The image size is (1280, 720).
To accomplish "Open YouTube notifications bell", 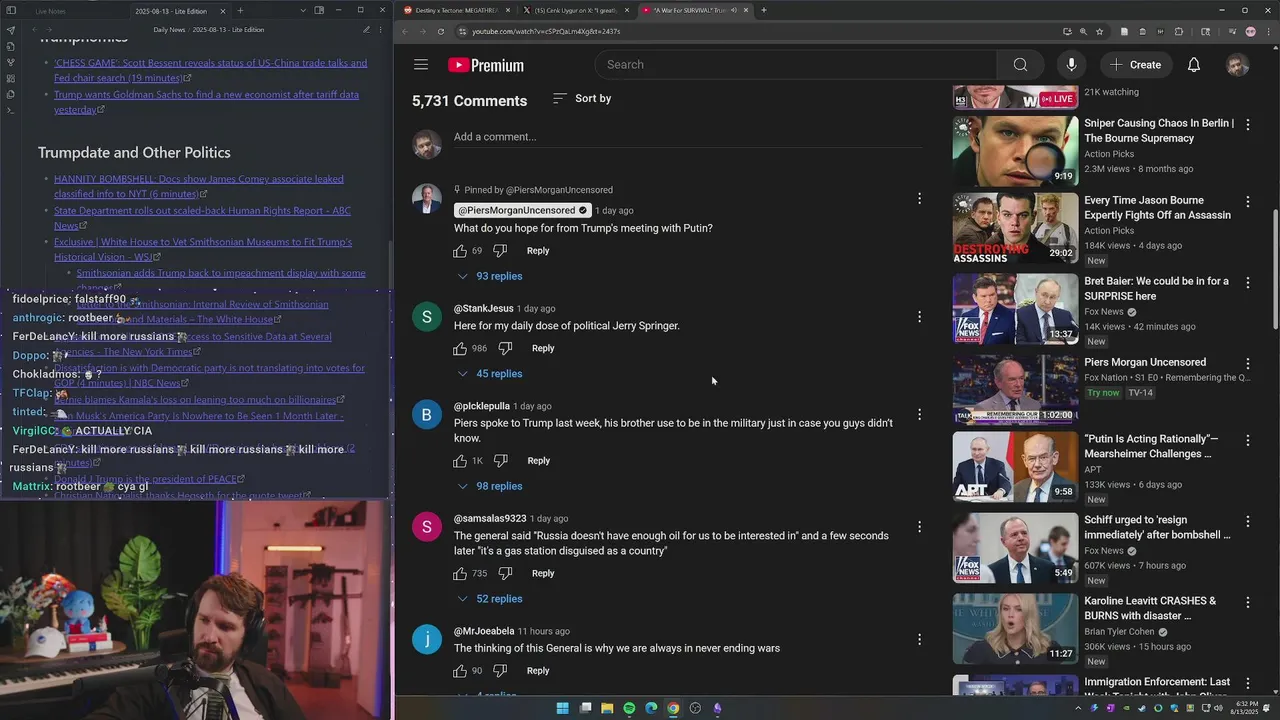I will 1194,65.
